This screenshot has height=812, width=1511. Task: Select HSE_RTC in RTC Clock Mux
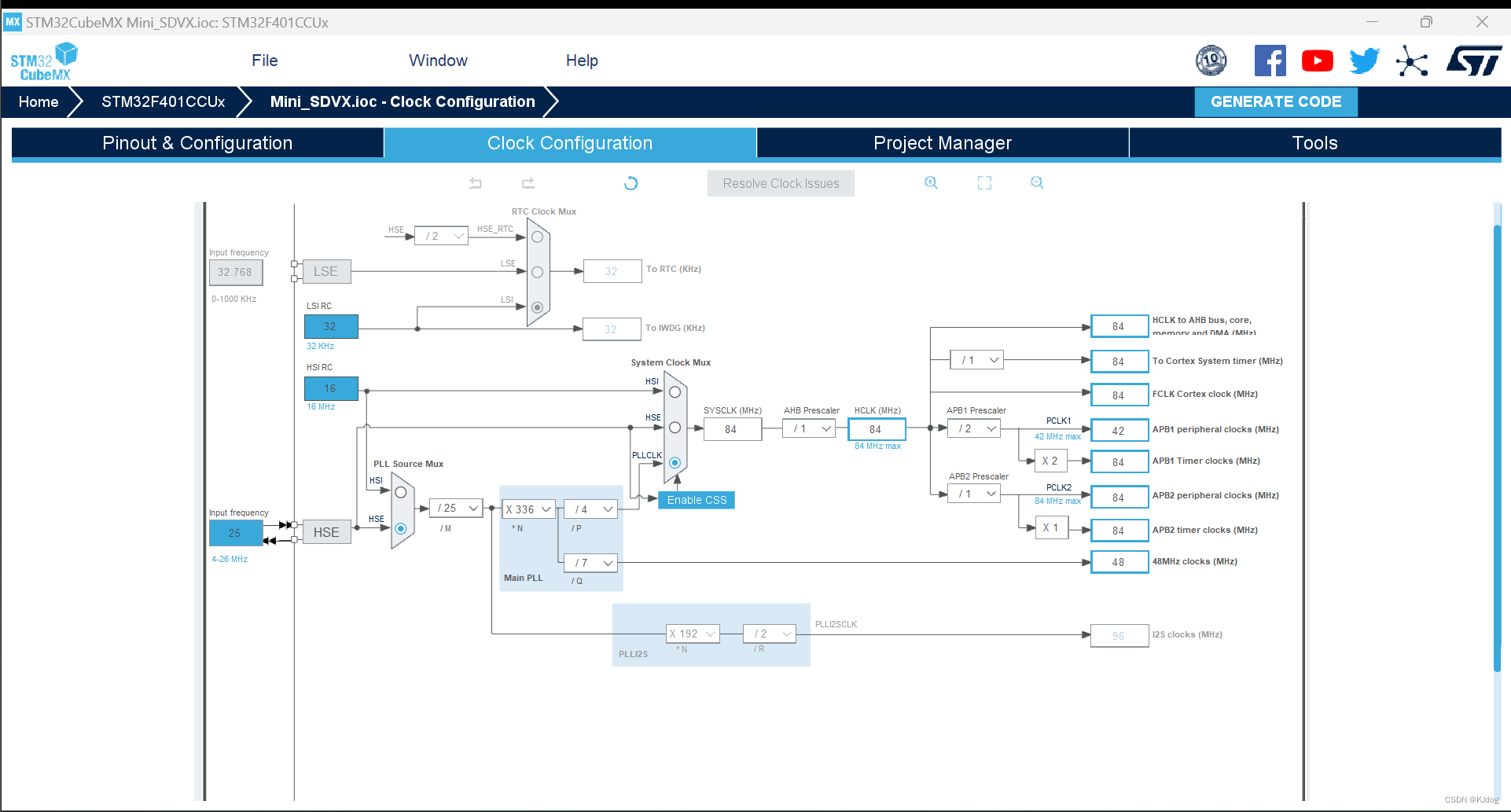[x=537, y=237]
